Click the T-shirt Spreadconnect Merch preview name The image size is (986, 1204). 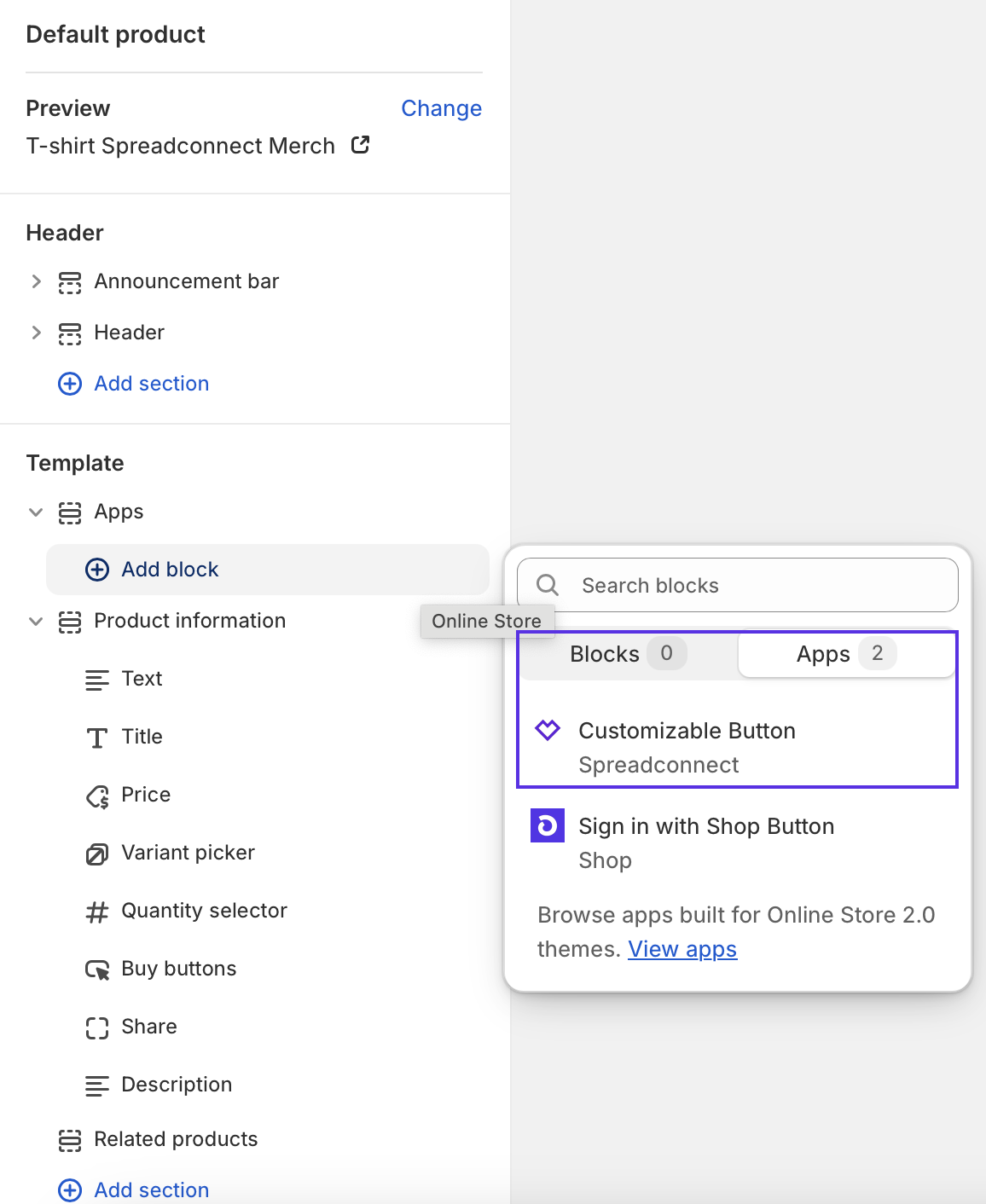[181, 146]
